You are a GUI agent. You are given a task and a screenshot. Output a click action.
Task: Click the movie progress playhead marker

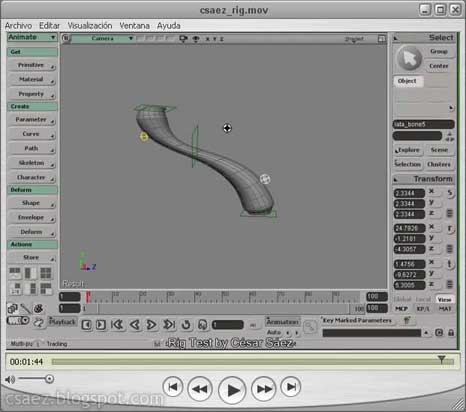tap(441, 359)
